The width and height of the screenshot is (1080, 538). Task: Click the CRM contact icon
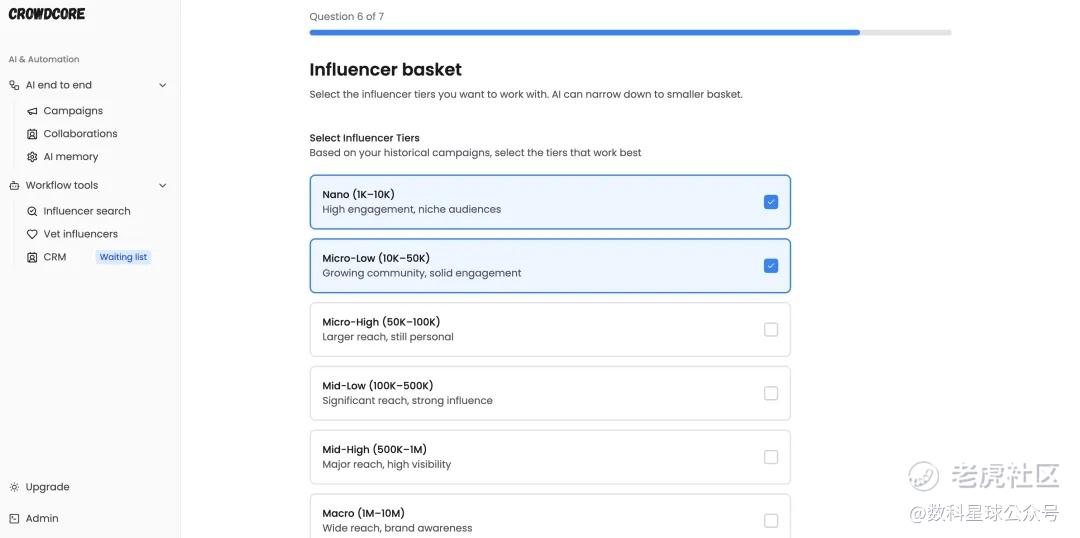[x=32, y=257]
